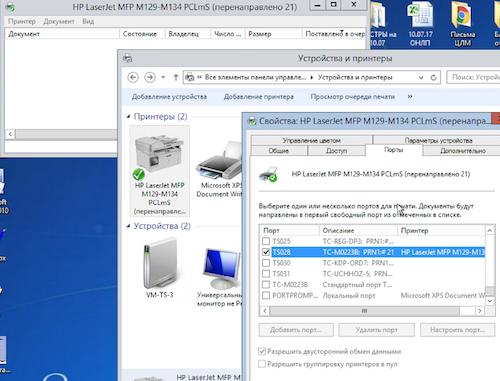Switch to the Доступ tab
Screen dimensions: 500x381
[336, 151]
